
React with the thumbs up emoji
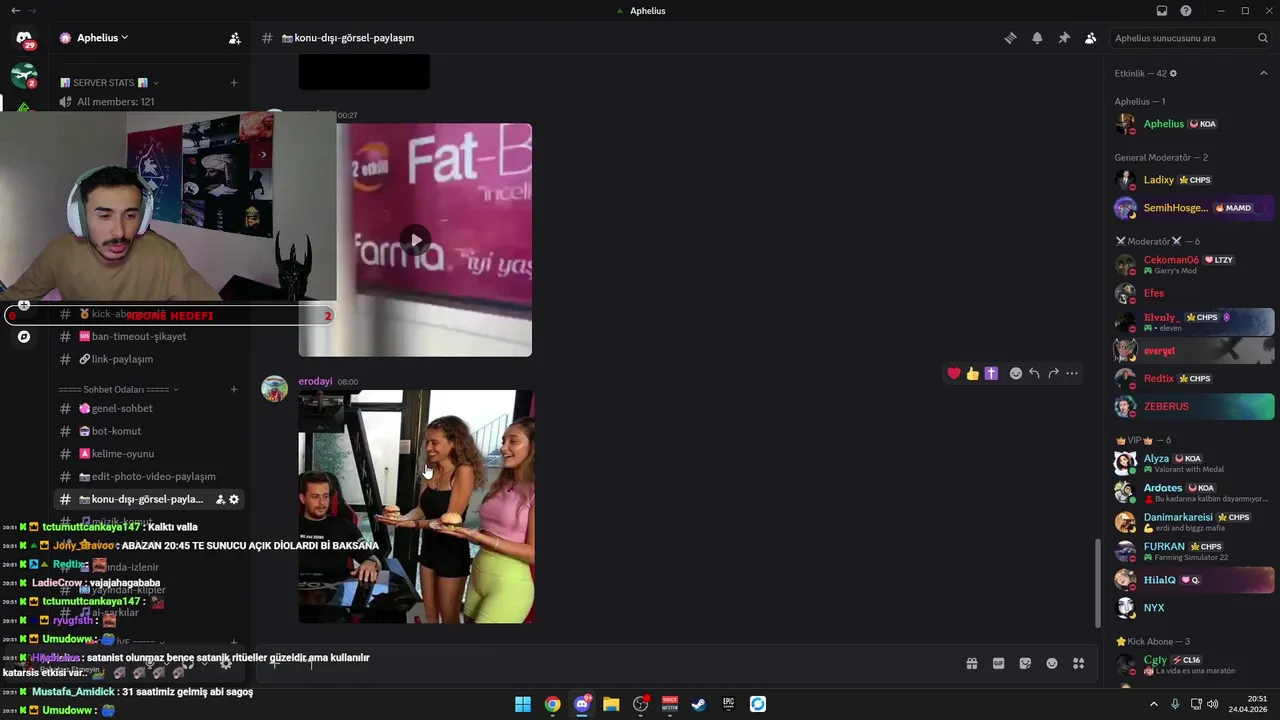(x=972, y=373)
